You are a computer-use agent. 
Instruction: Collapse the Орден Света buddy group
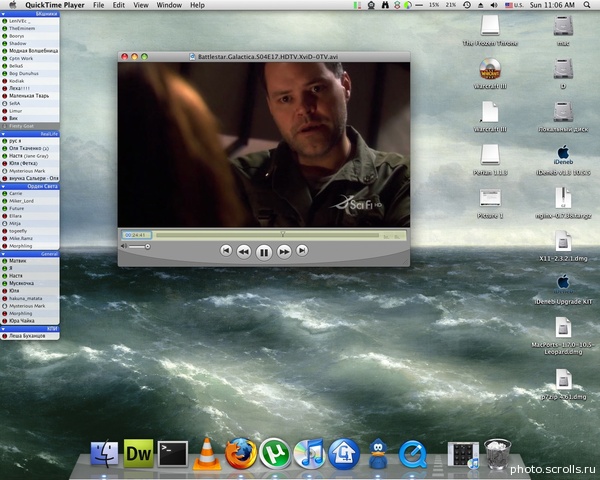pos(3,186)
